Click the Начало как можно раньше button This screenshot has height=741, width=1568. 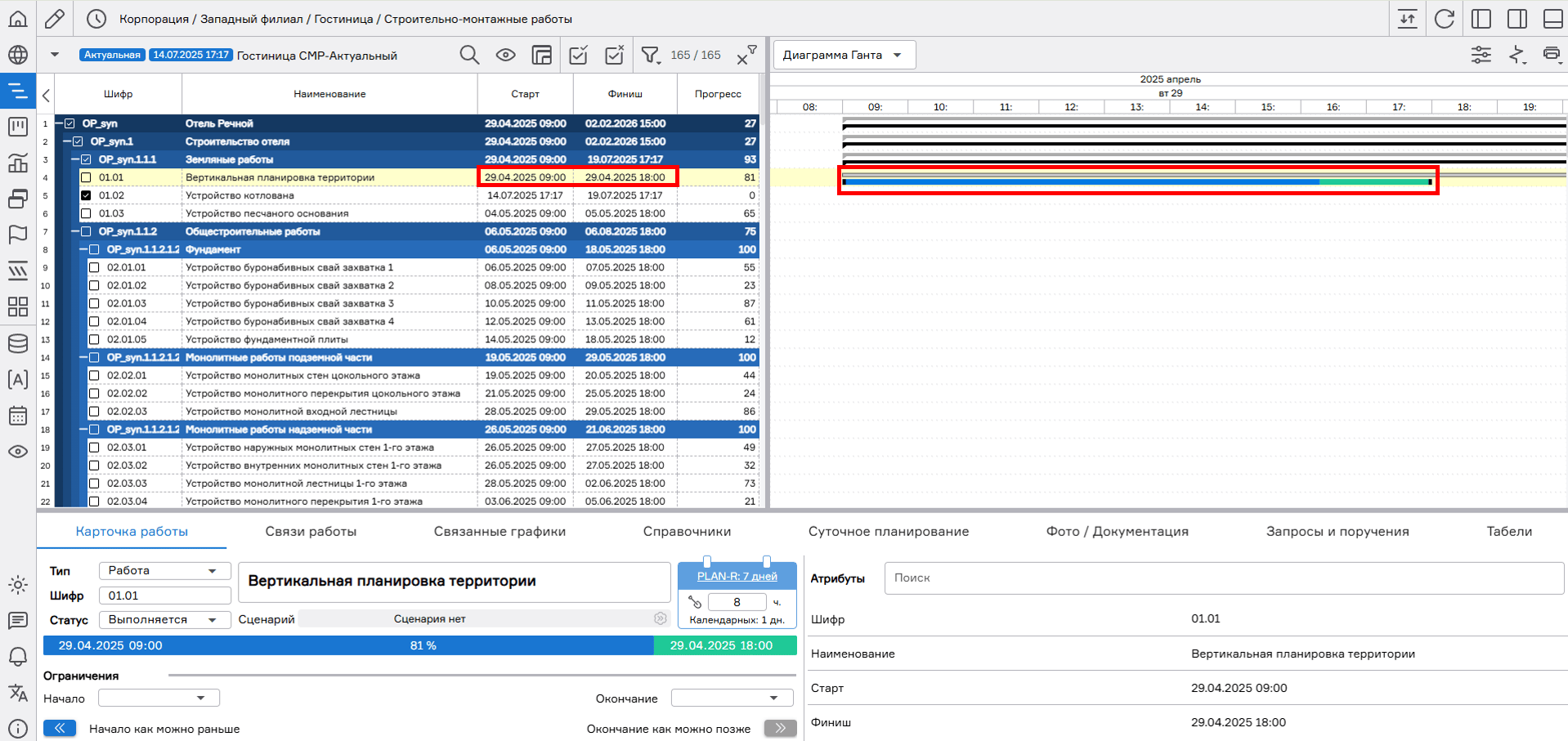(60, 728)
